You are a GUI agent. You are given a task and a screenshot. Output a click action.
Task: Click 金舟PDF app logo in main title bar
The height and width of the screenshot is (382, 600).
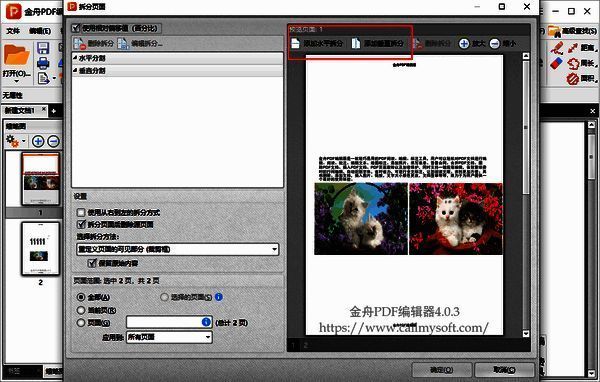(x=13, y=11)
